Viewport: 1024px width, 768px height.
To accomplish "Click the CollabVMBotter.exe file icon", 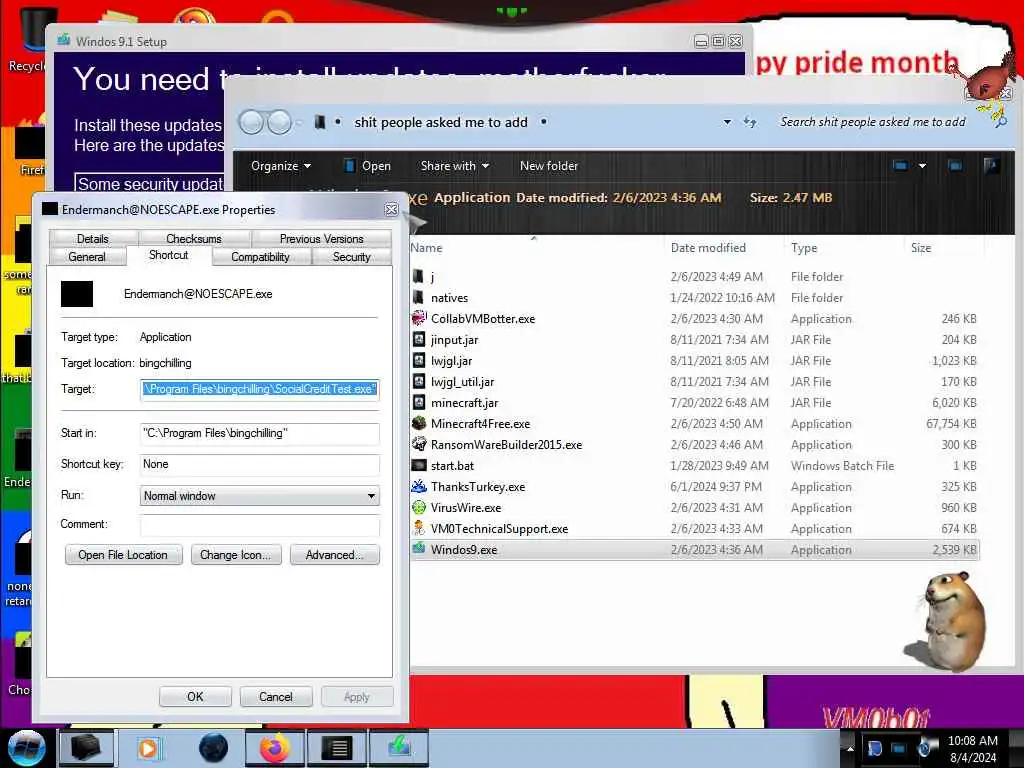I will pos(419,318).
